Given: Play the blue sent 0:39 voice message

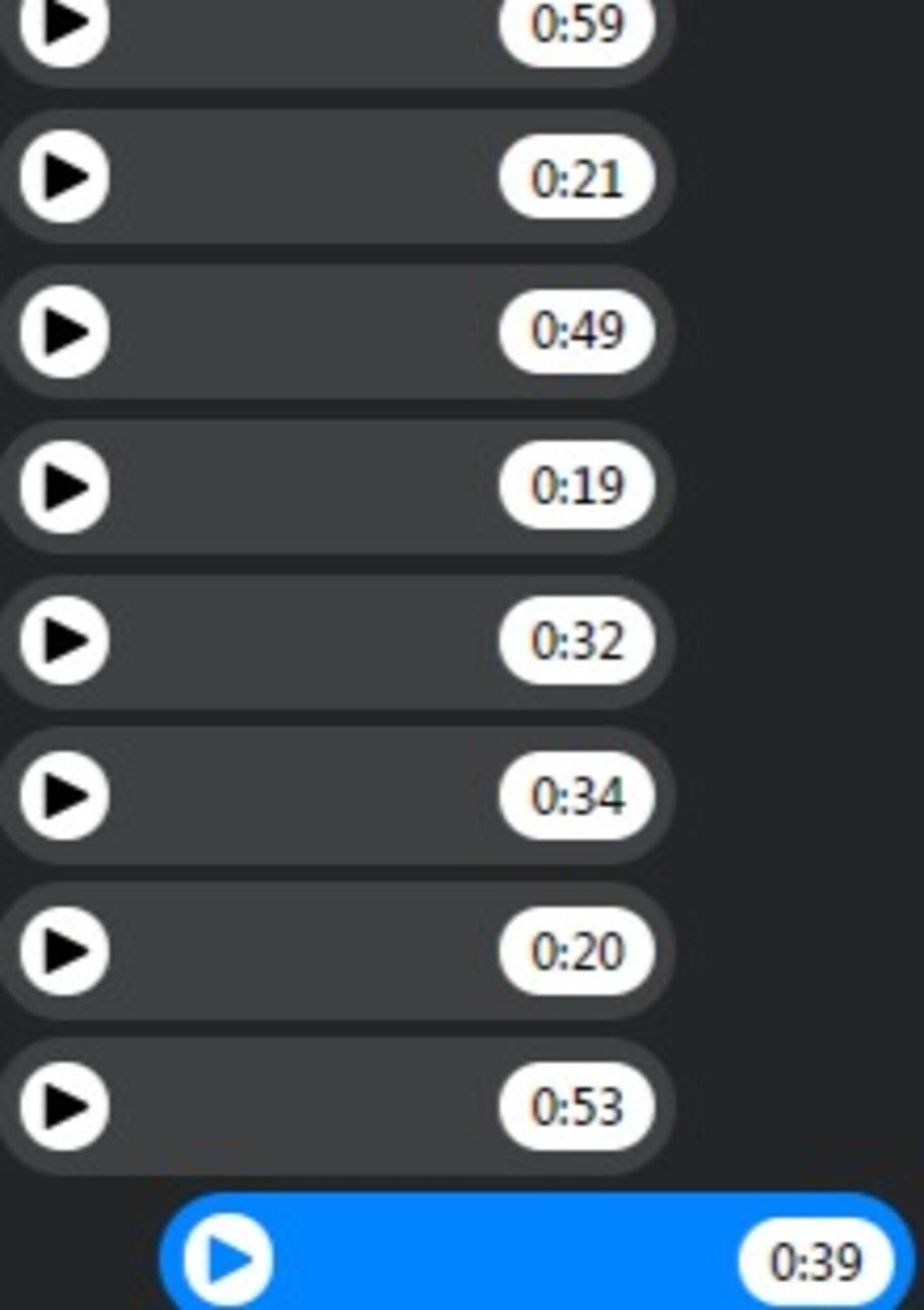Looking at the screenshot, I should (228, 1259).
